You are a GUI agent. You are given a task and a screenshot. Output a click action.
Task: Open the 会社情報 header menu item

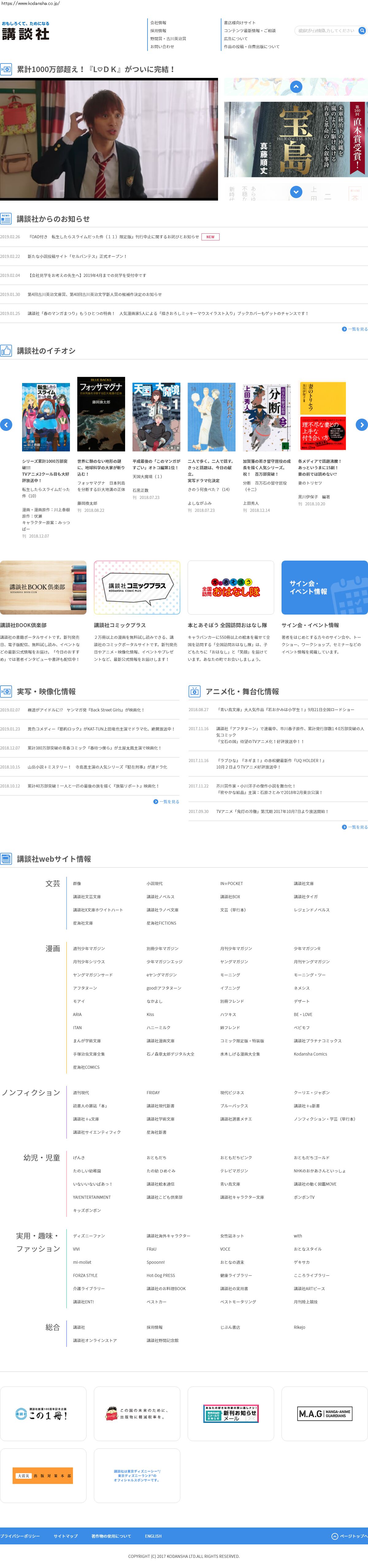[x=158, y=22]
